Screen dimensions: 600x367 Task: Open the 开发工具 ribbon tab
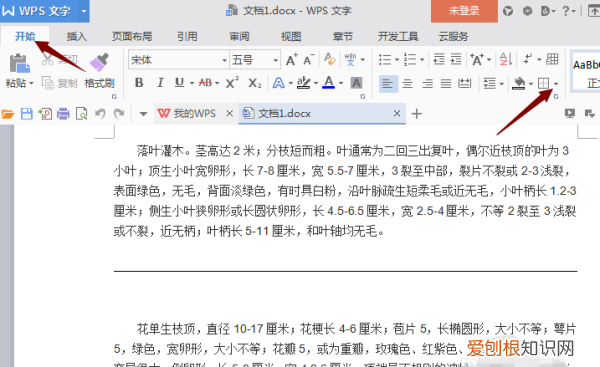coord(398,36)
